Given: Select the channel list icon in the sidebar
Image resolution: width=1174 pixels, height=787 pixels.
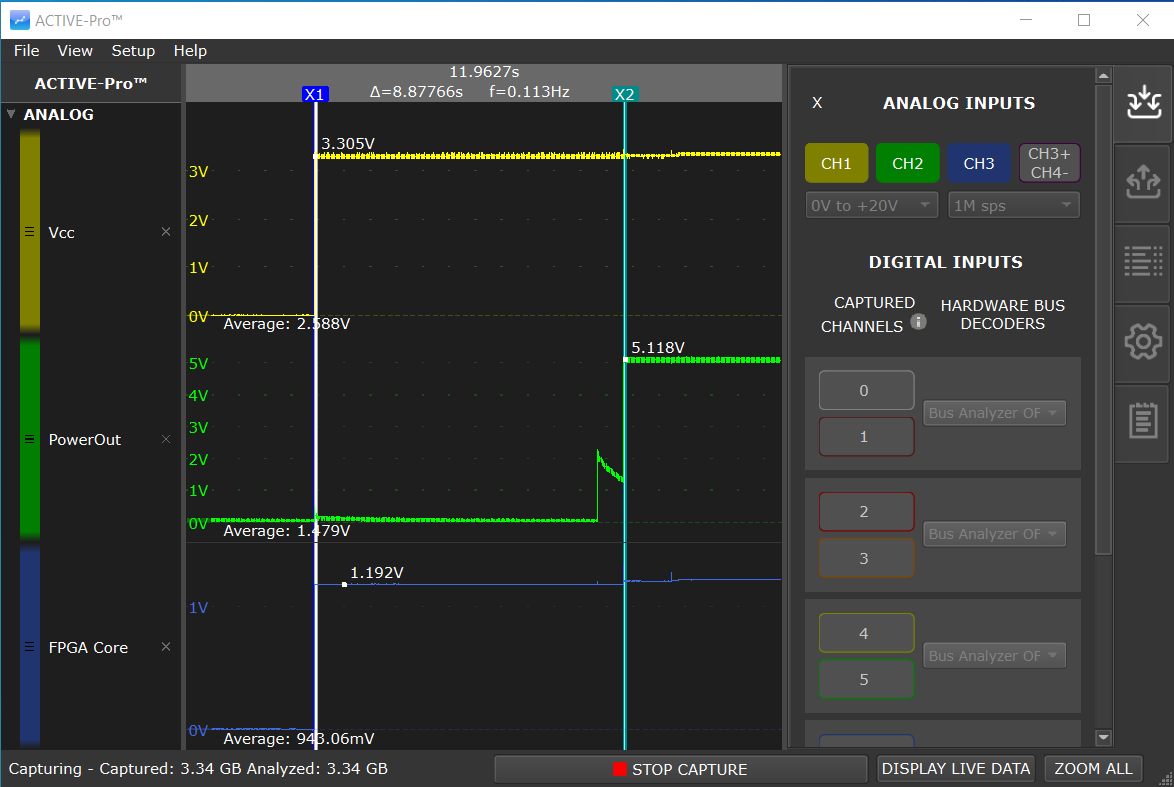Looking at the screenshot, I should pos(1143,260).
